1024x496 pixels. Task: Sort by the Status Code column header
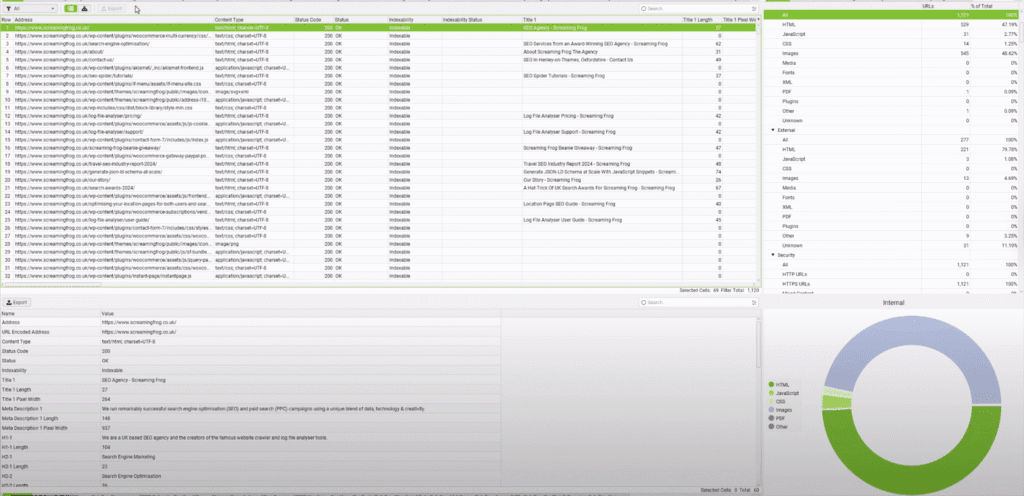pos(308,19)
